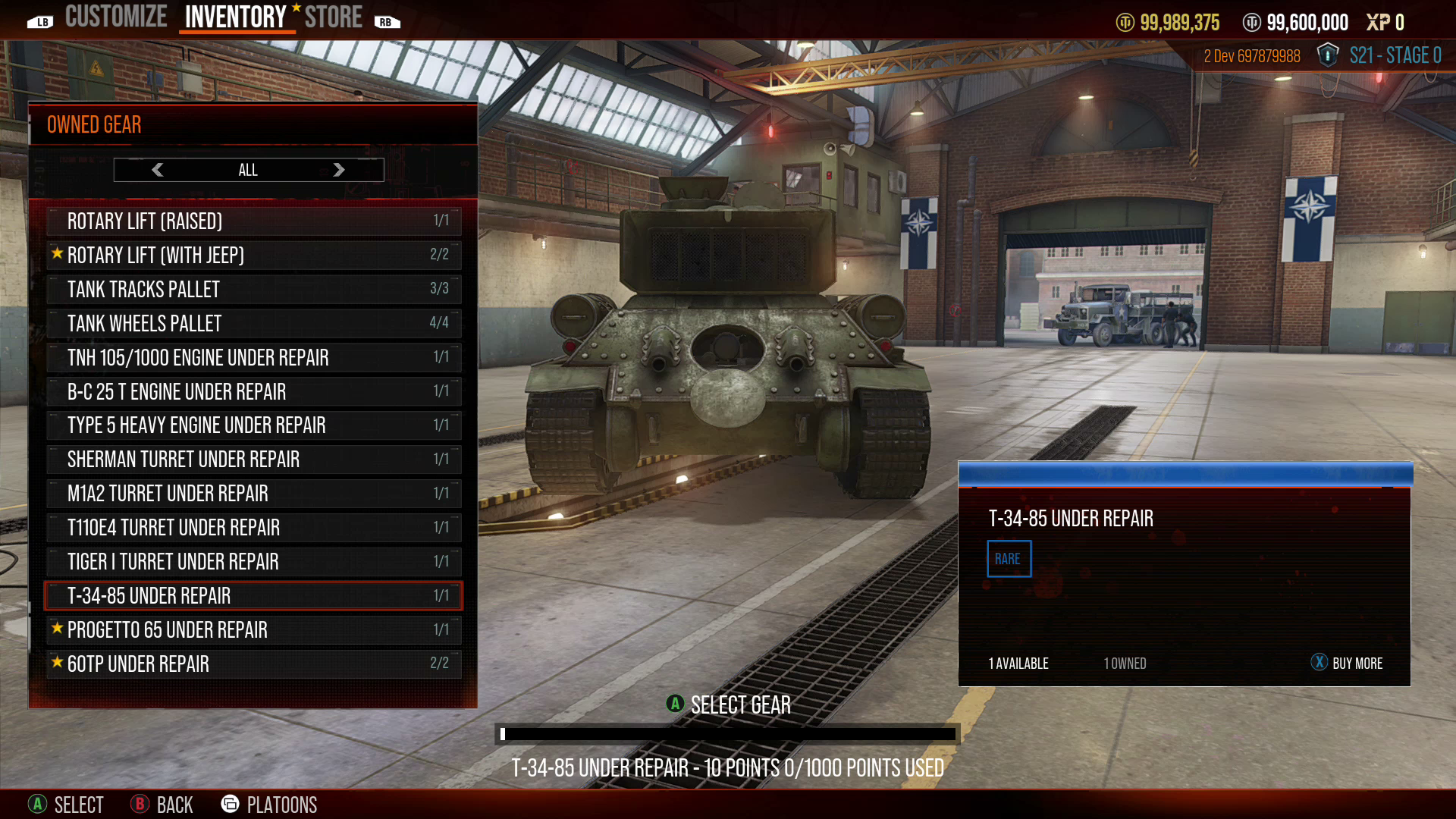Click left arrow to cycle gear categories
The height and width of the screenshot is (819, 1456).
pos(157,170)
